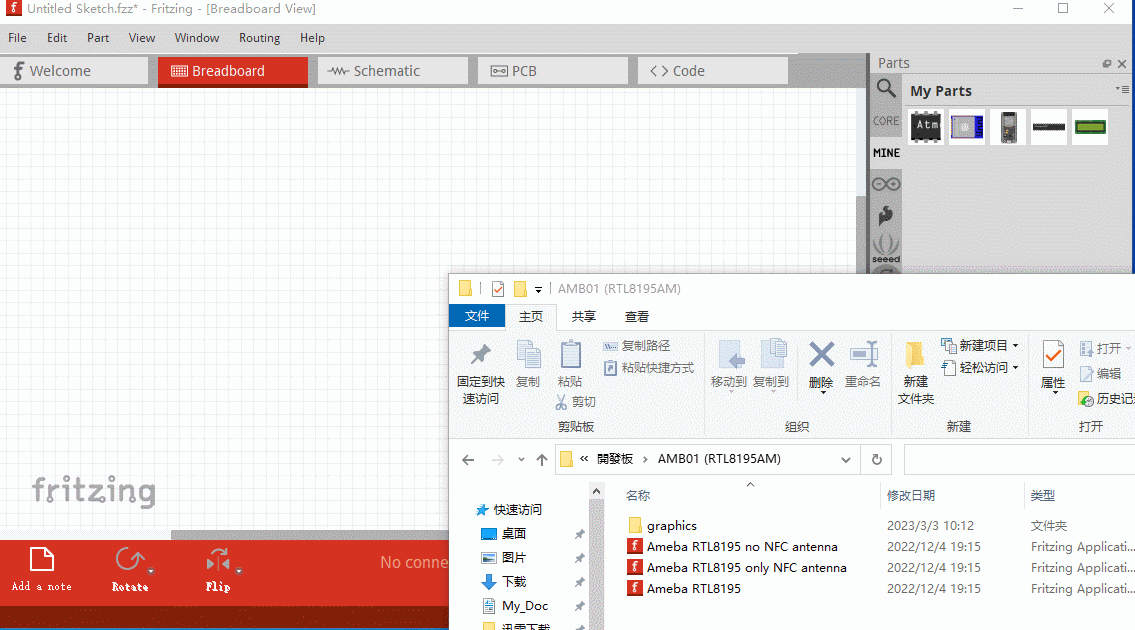1135x630 pixels.
Task: Select the CORE parts bin
Action: (x=886, y=121)
